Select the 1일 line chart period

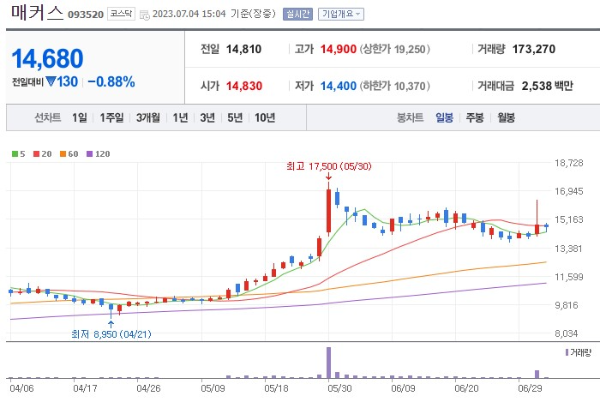coord(80,117)
